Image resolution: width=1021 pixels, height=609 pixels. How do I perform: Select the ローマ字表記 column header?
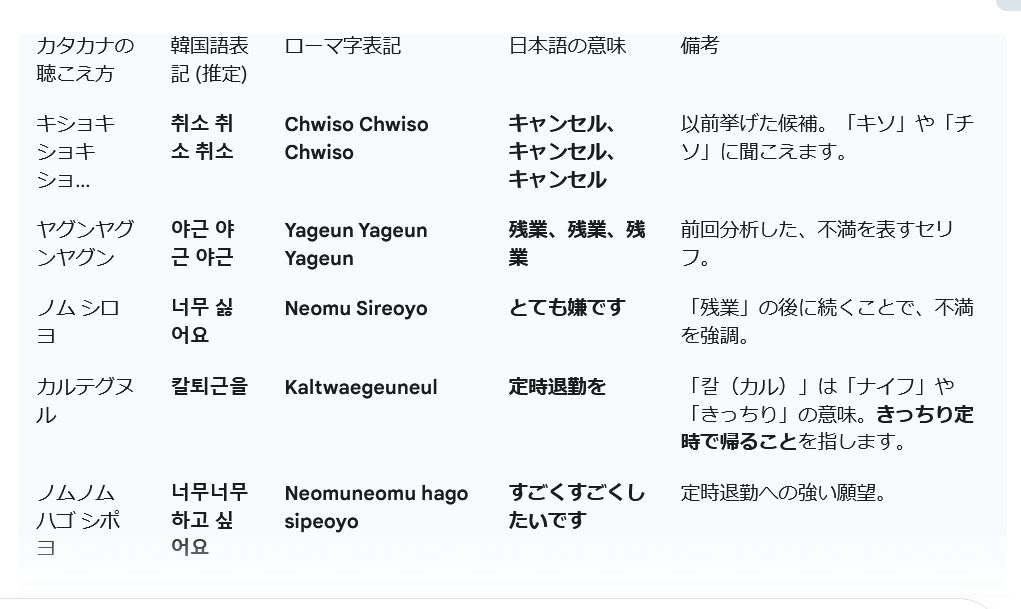click(x=342, y=46)
